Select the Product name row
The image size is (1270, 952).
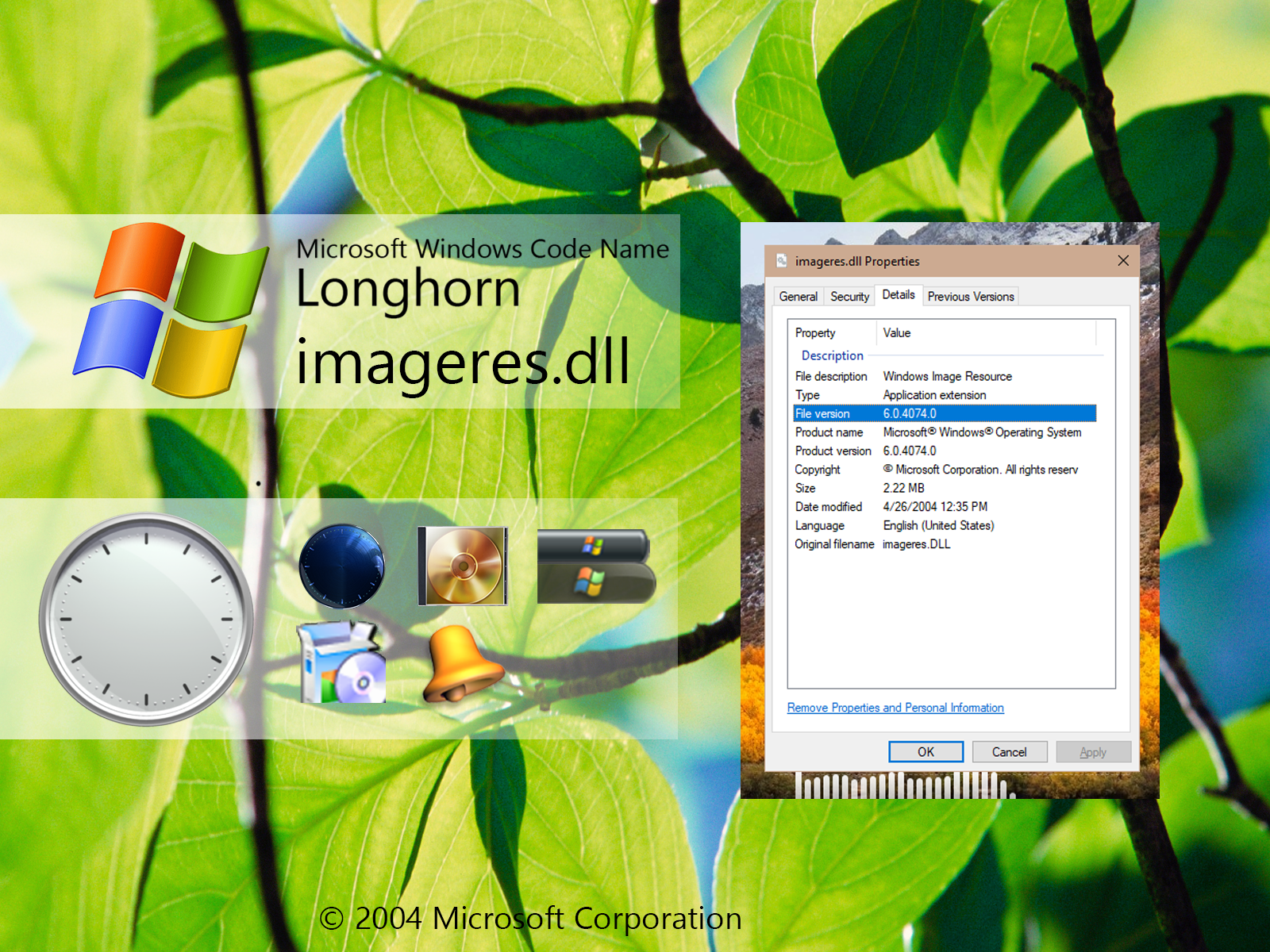pos(945,432)
